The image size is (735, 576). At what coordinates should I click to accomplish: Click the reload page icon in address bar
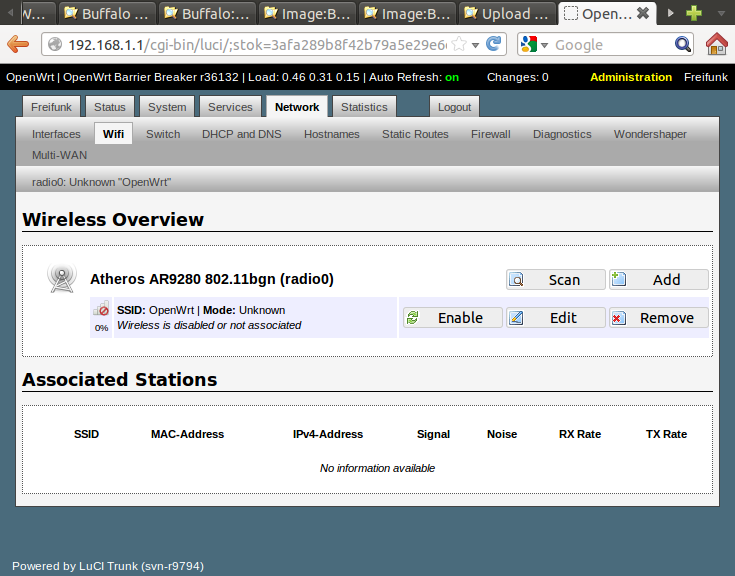[x=492, y=44]
